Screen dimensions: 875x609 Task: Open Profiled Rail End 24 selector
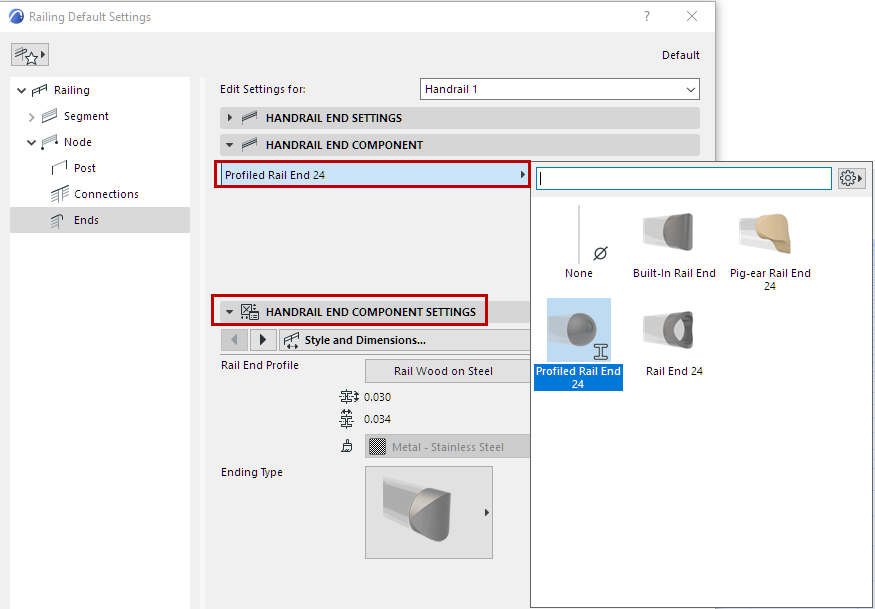[x=372, y=175]
